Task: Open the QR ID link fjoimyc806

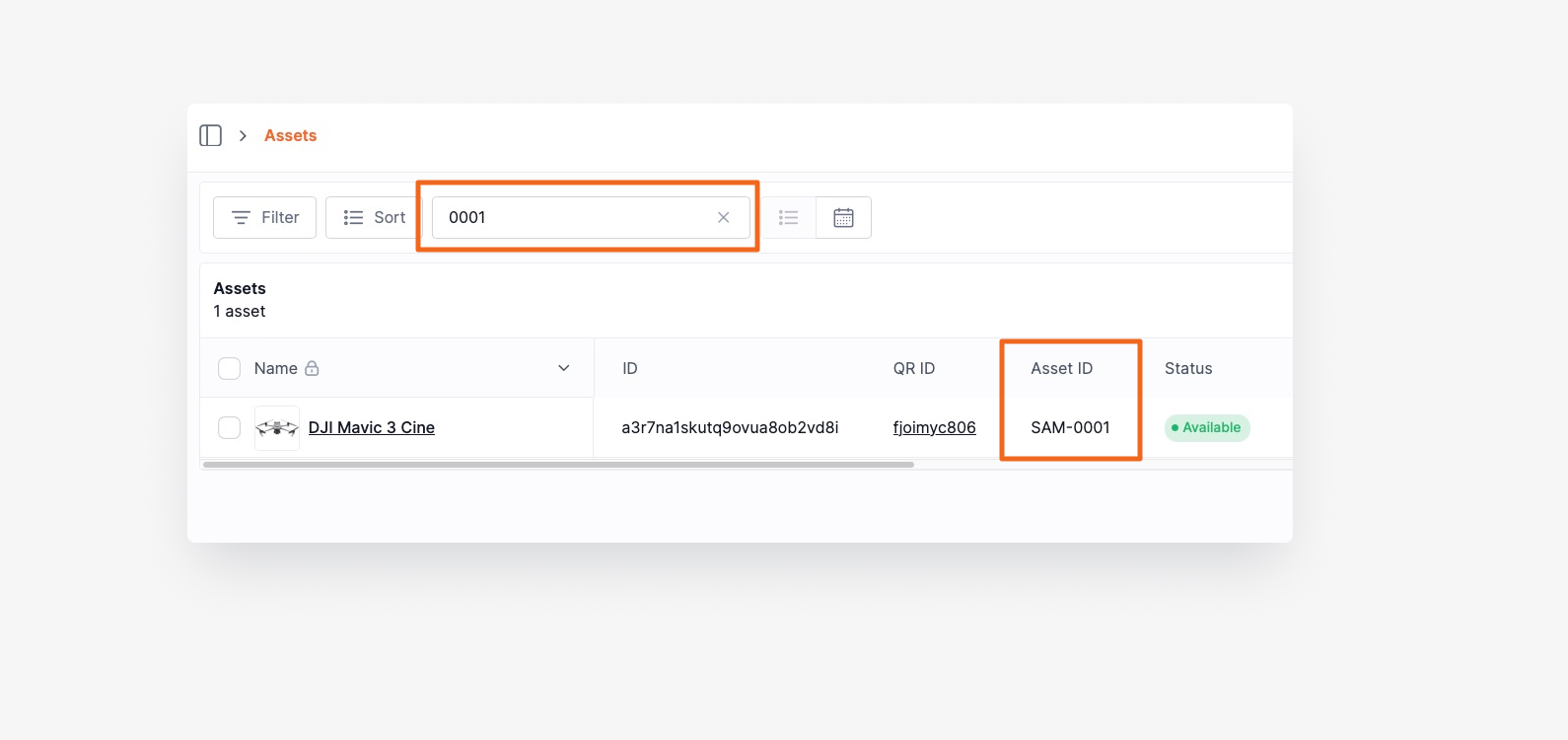Action: click(935, 427)
